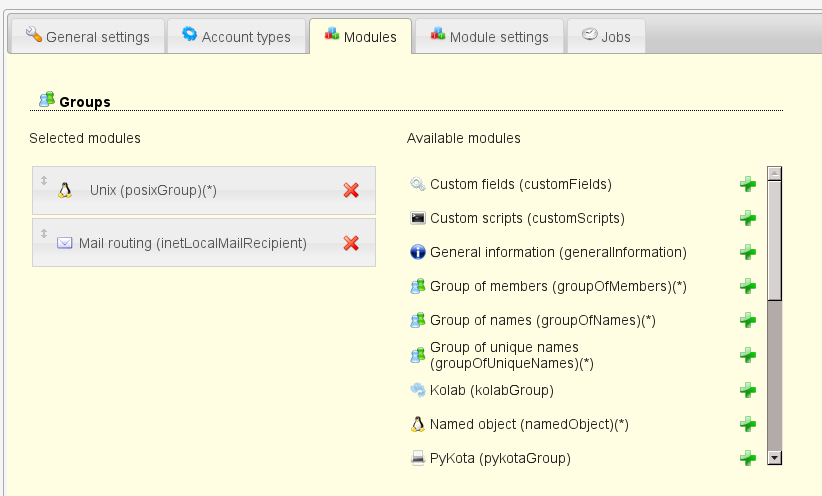822x496 pixels.
Task: Add Group of members module
Action: coord(747,286)
